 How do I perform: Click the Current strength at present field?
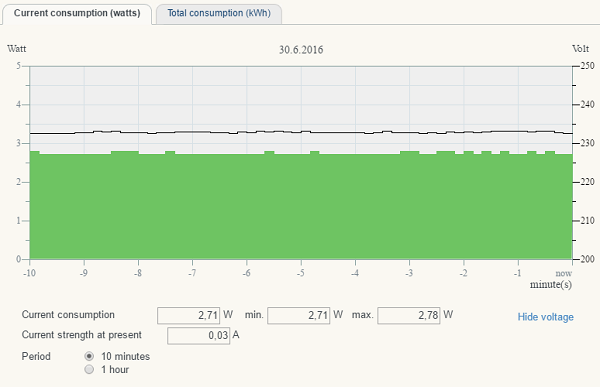click(x=199, y=336)
